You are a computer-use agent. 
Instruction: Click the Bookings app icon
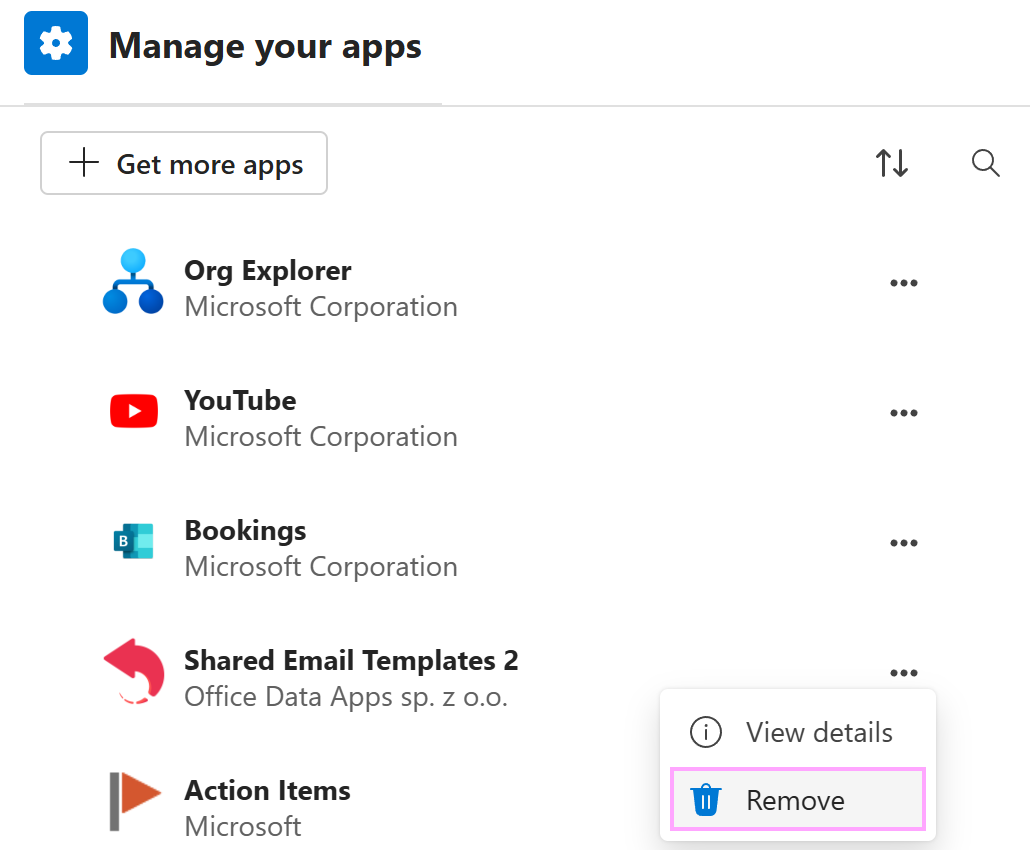(134, 541)
